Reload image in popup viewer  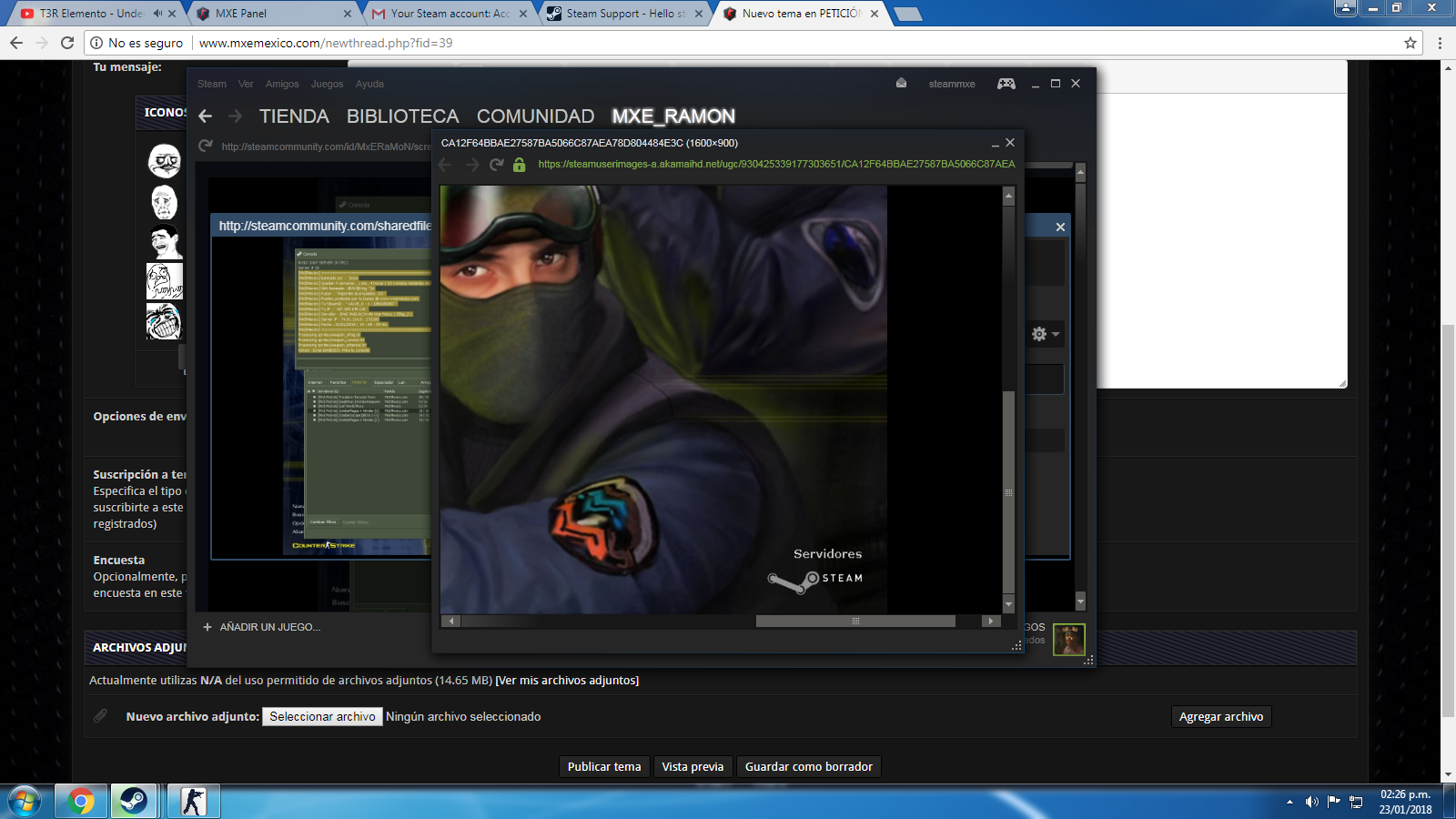(x=496, y=165)
